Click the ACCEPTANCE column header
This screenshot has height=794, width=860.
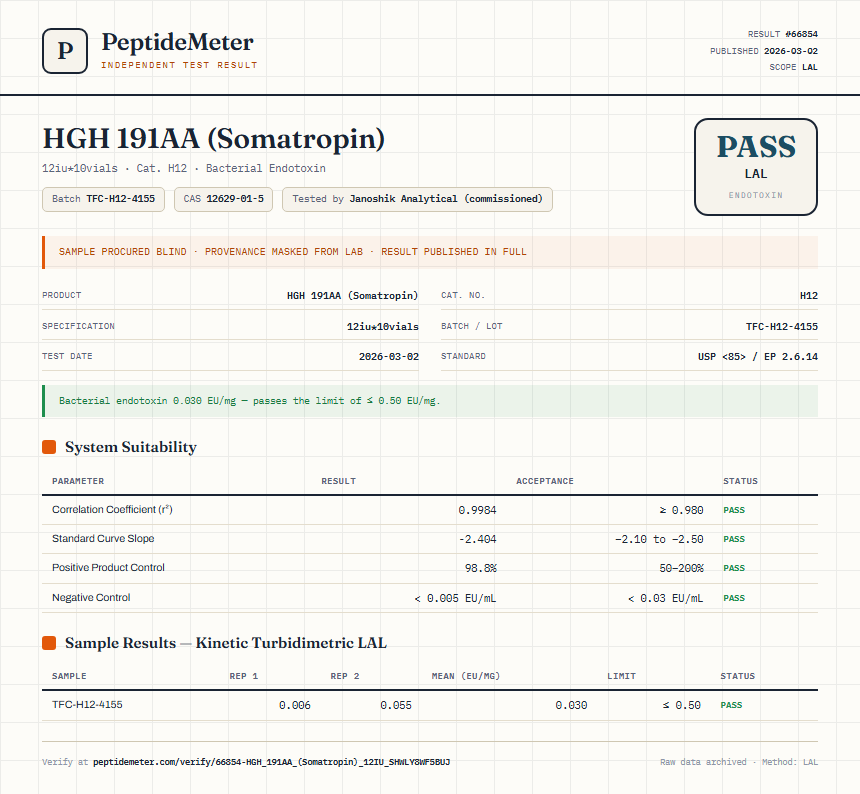[x=545, y=481]
